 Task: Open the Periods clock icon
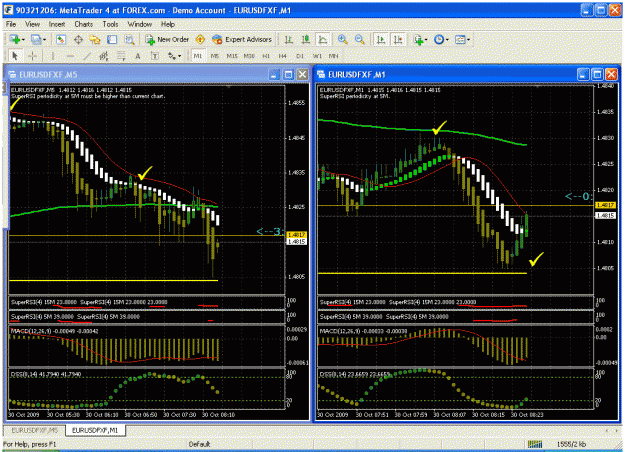pyautogui.click(x=439, y=39)
